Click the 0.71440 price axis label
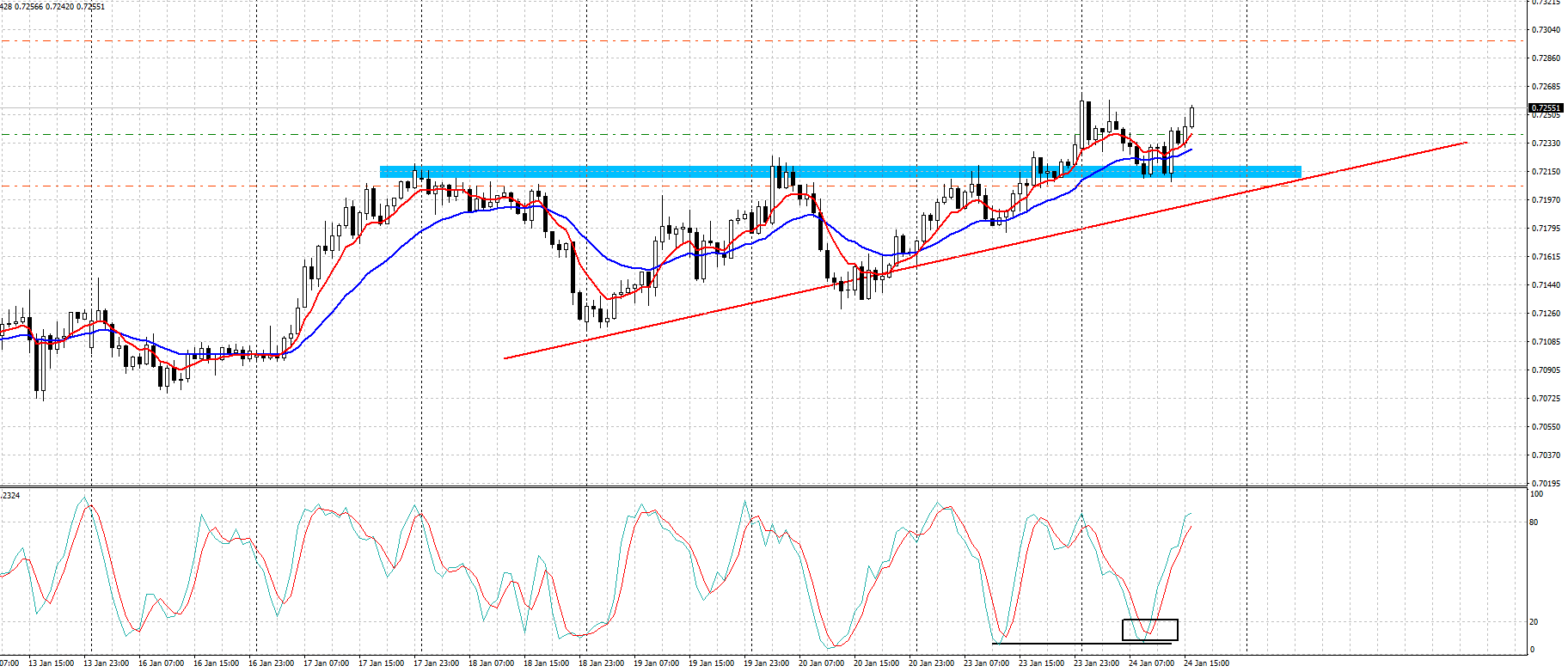Viewport: 1568px width, 672px height. coord(1547,285)
